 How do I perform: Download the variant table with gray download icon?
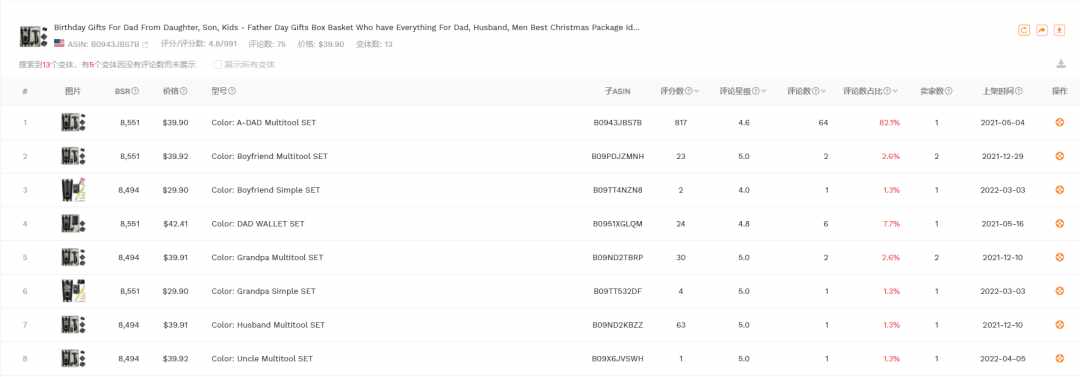pyautogui.click(x=1061, y=64)
